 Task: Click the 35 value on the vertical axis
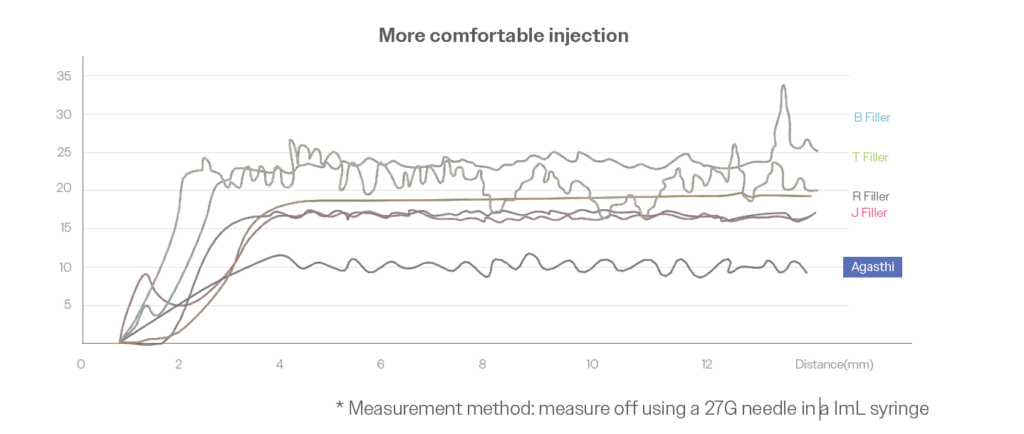[63, 76]
